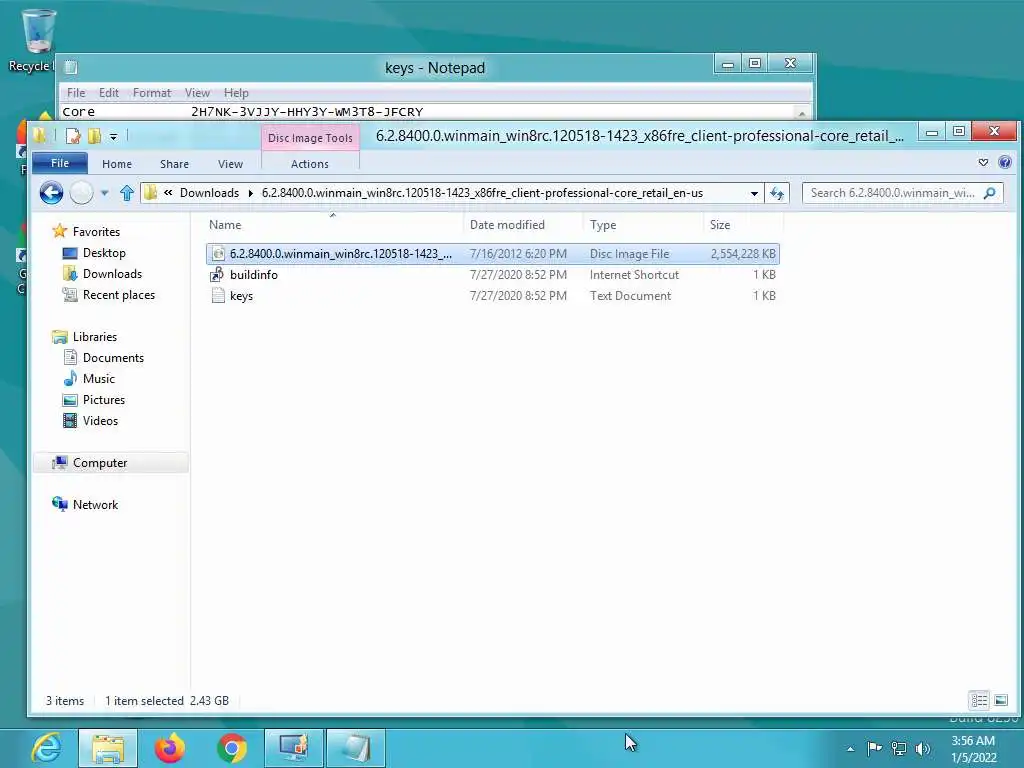This screenshot has height=768, width=1024.
Task: Select the keys text document file
Action: [492, 296]
